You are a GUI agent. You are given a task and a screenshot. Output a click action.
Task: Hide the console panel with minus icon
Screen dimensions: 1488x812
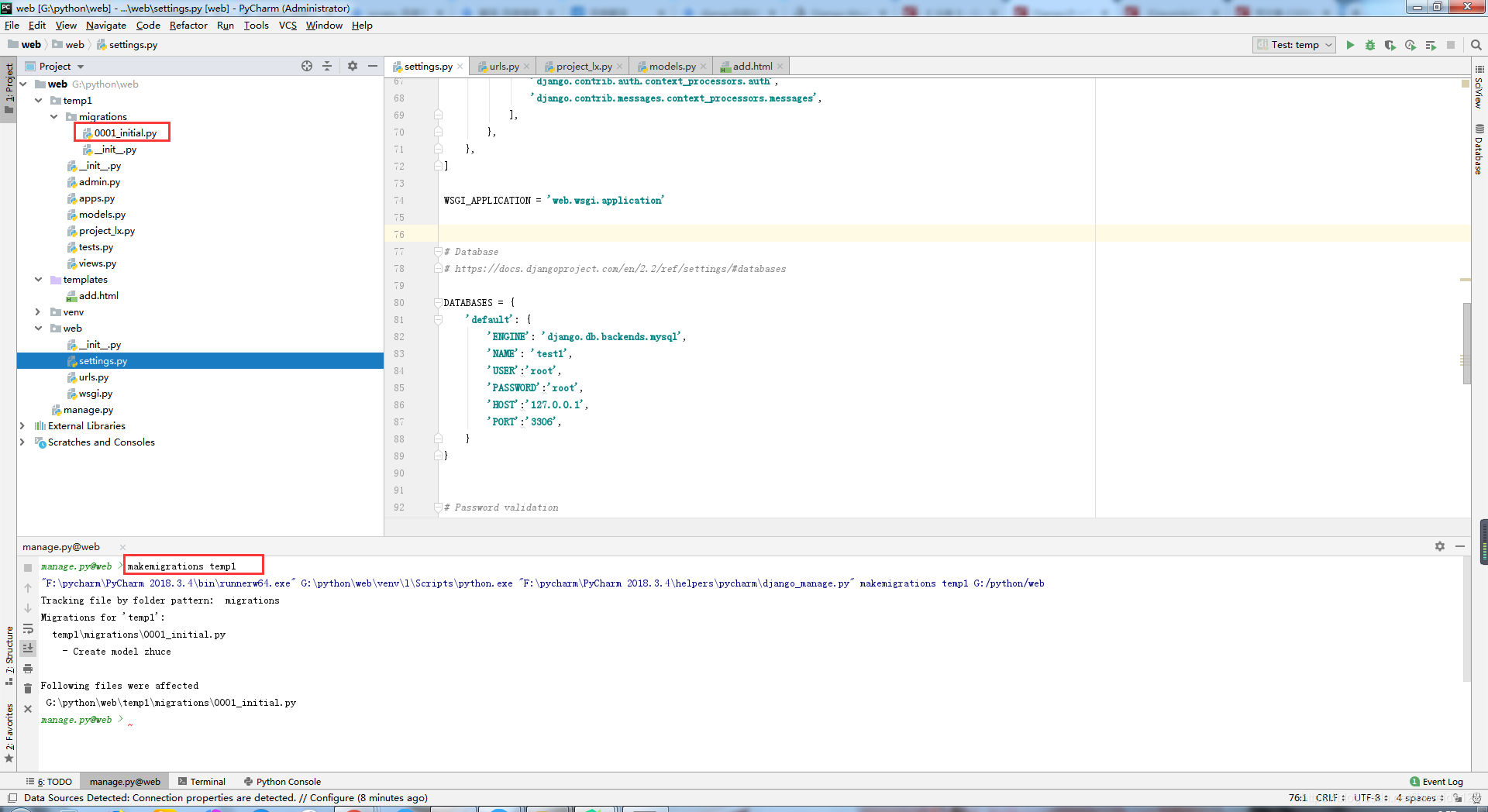pos(1460,546)
